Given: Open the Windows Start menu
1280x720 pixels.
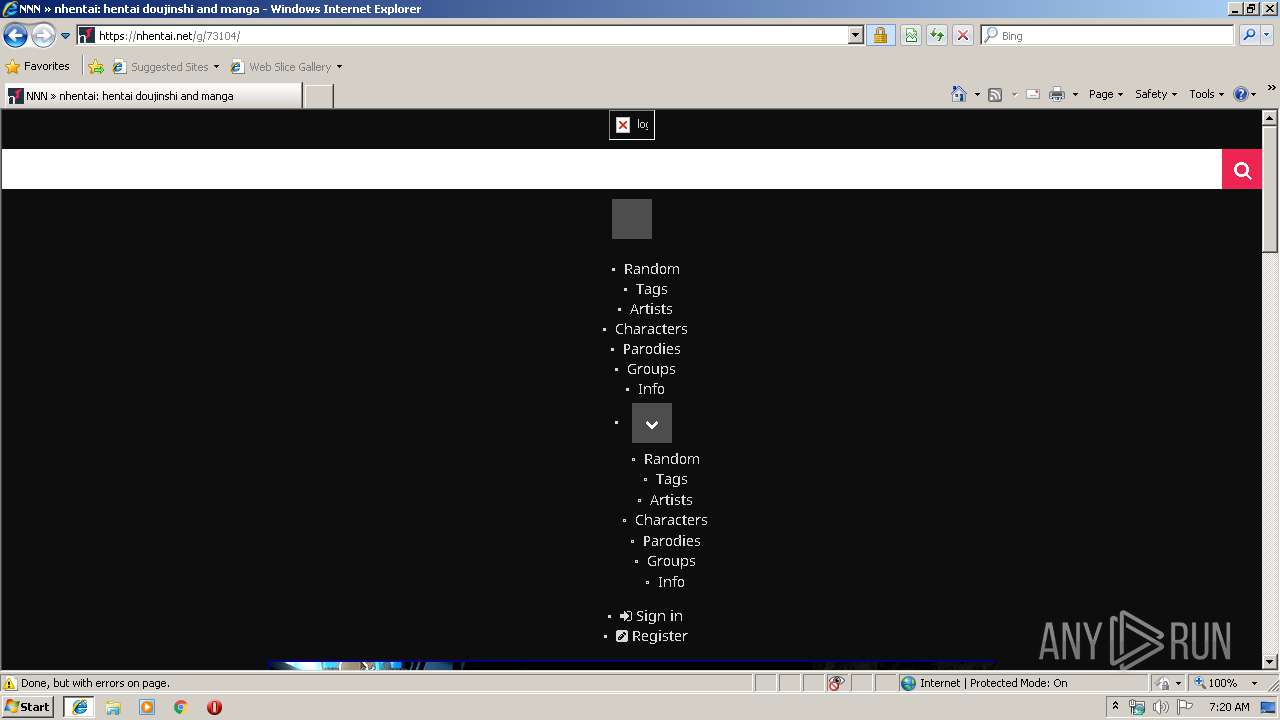Looking at the screenshot, I should [x=27, y=707].
